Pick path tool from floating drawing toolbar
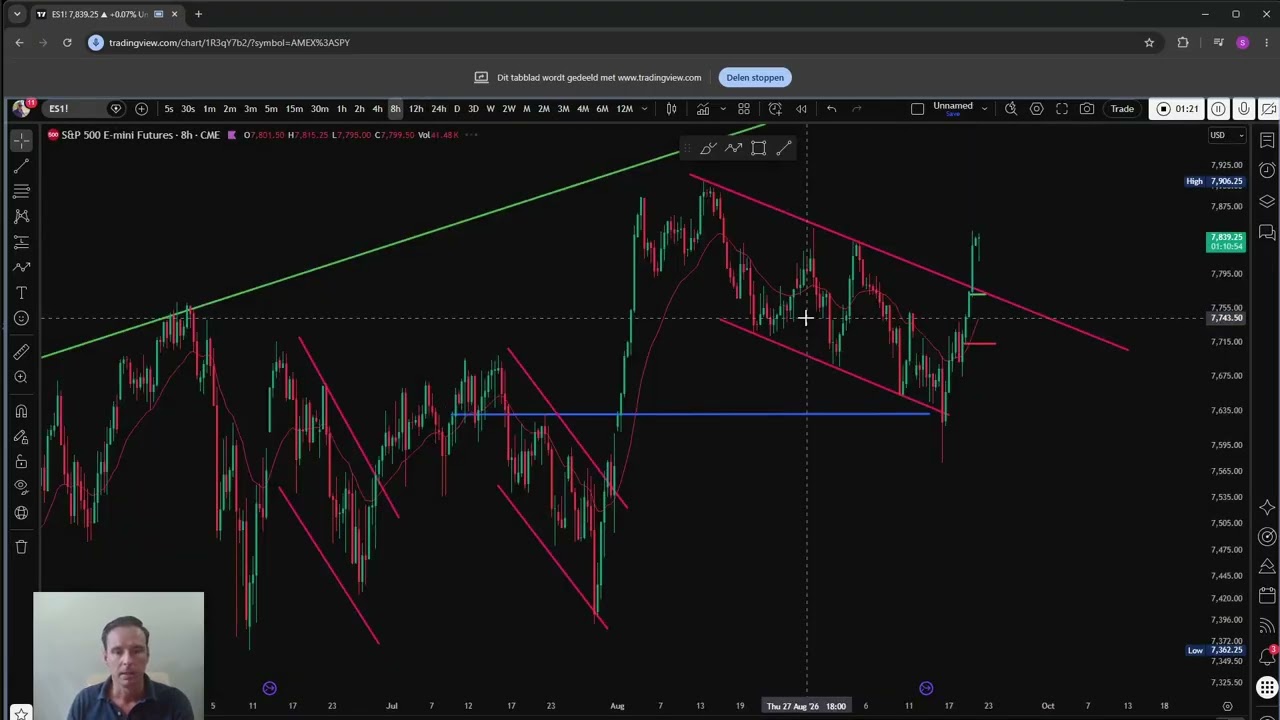Image resolution: width=1280 pixels, height=720 pixels. (733, 148)
